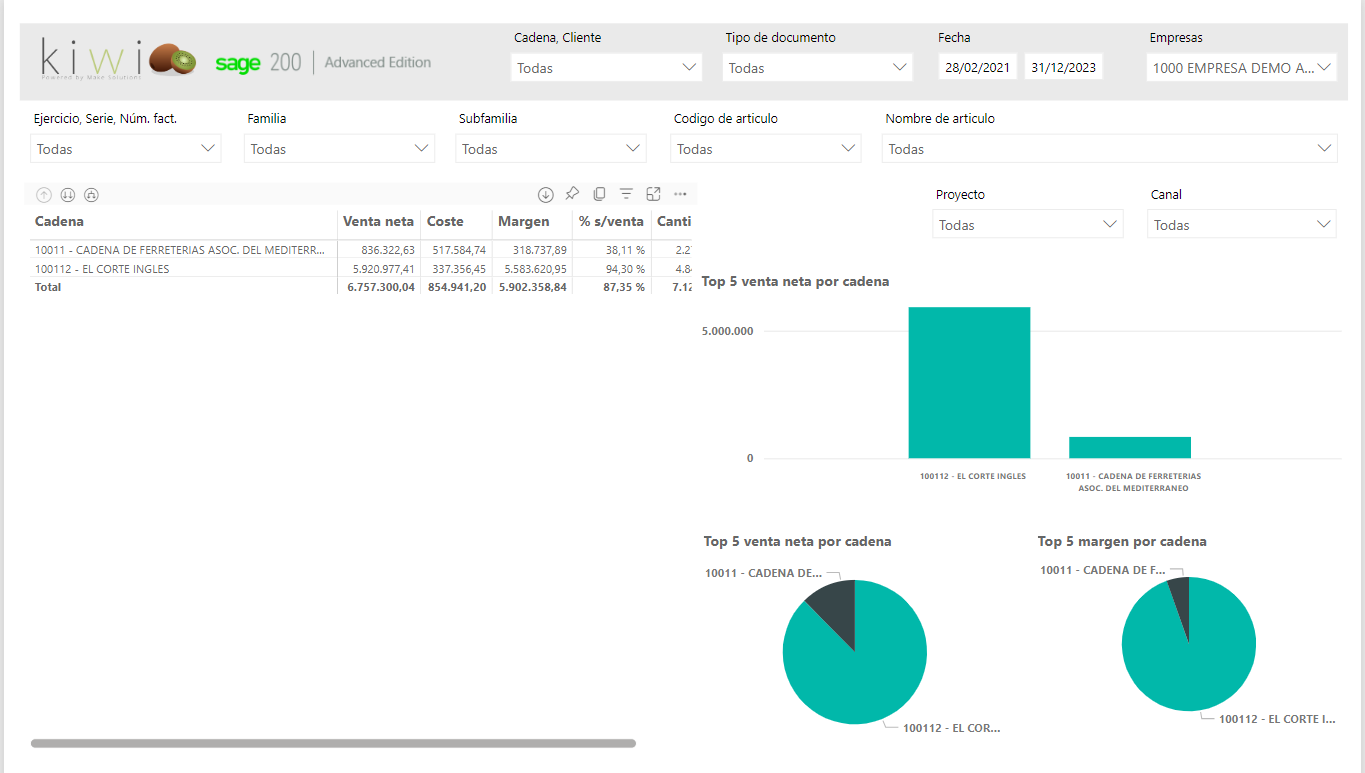Open the Cadena, Cliente dropdown
The height and width of the screenshot is (773, 1365).
[x=606, y=68]
